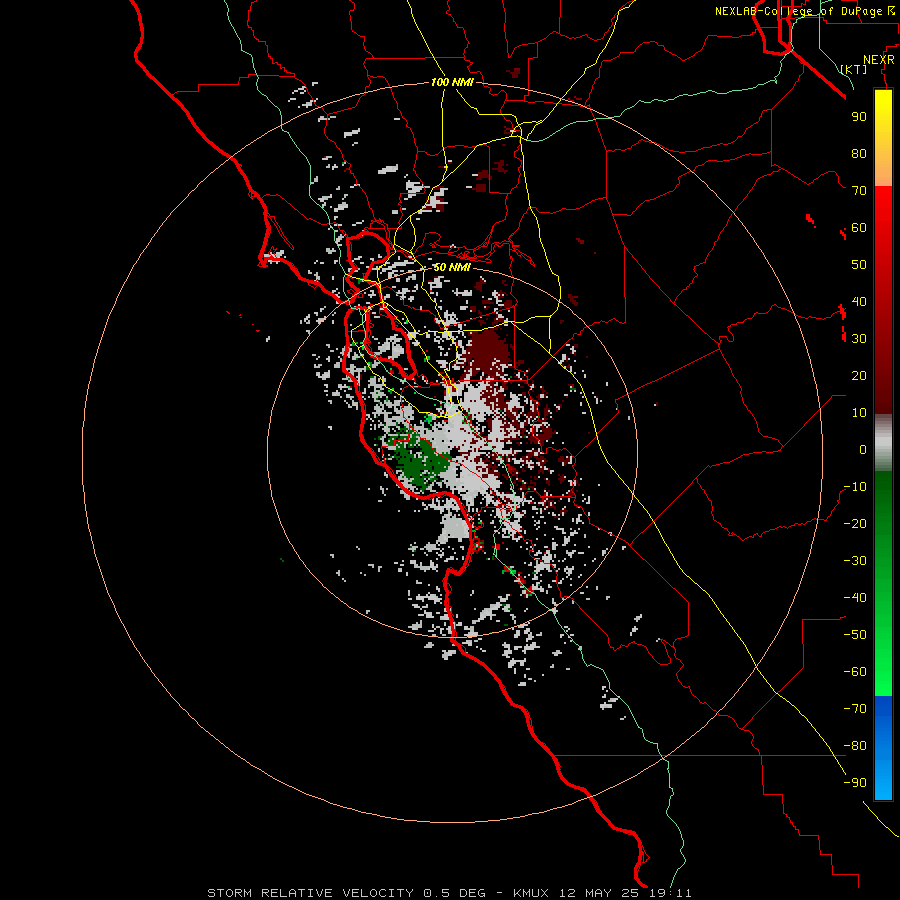This screenshot has width=900, height=900.
Task: Click the 0 knot scale label
Action: pos(863,450)
